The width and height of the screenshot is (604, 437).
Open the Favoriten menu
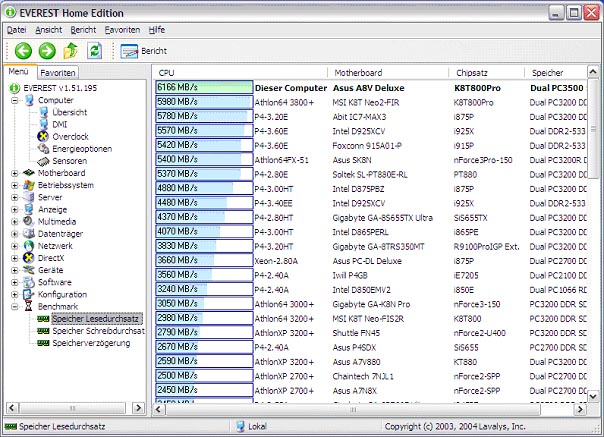[x=122, y=30]
